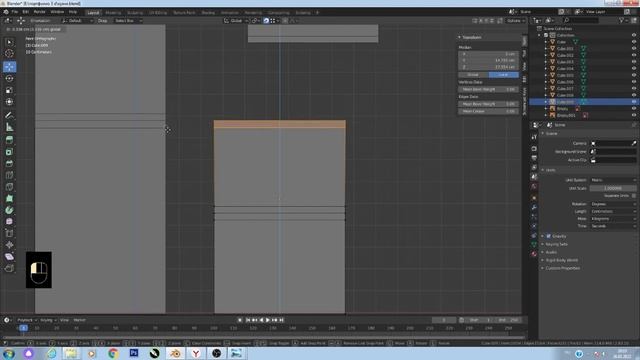The height and width of the screenshot is (360, 640).
Task: Select the Cursor tool
Action: click(9, 53)
